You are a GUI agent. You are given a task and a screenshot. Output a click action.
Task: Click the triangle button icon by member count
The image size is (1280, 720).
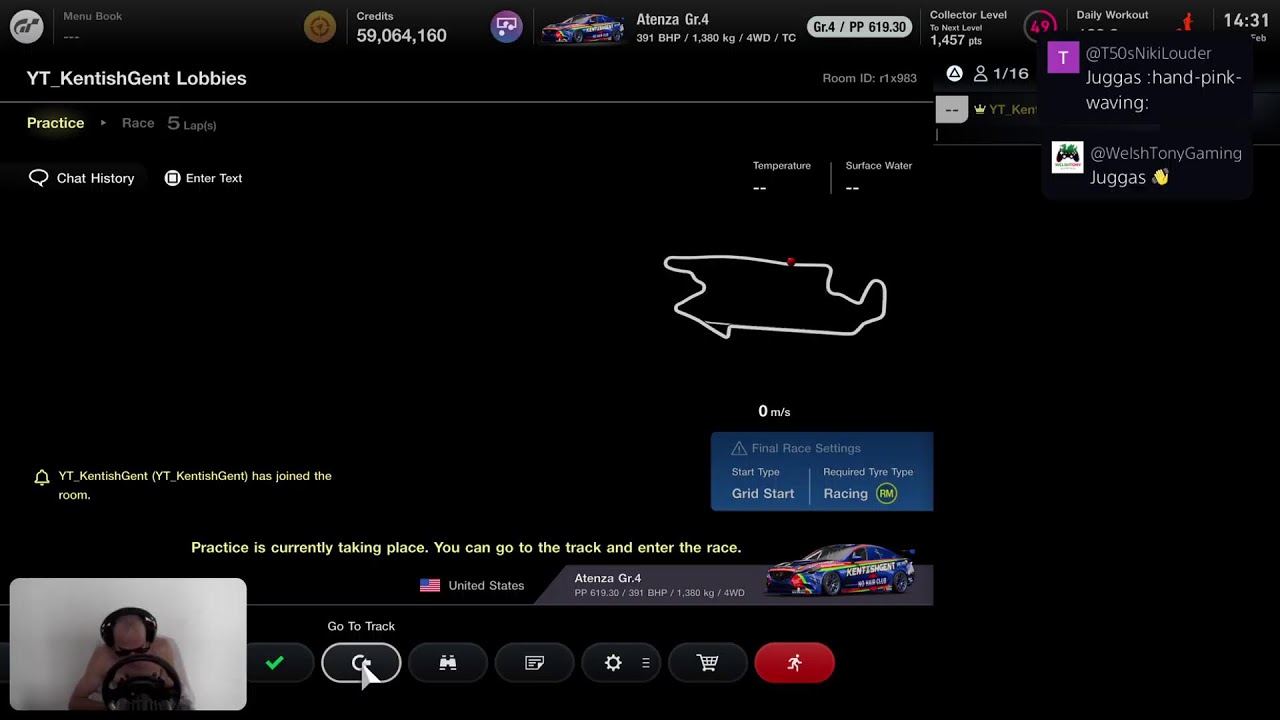955,73
